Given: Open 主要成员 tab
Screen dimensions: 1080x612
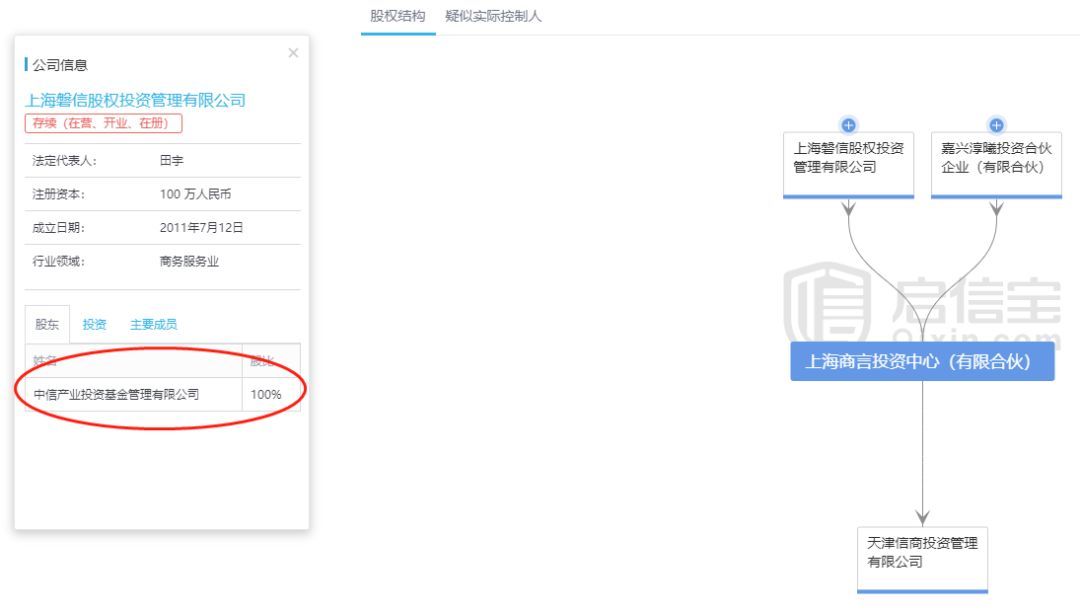Looking at the screenshot, I should (154, 324).
